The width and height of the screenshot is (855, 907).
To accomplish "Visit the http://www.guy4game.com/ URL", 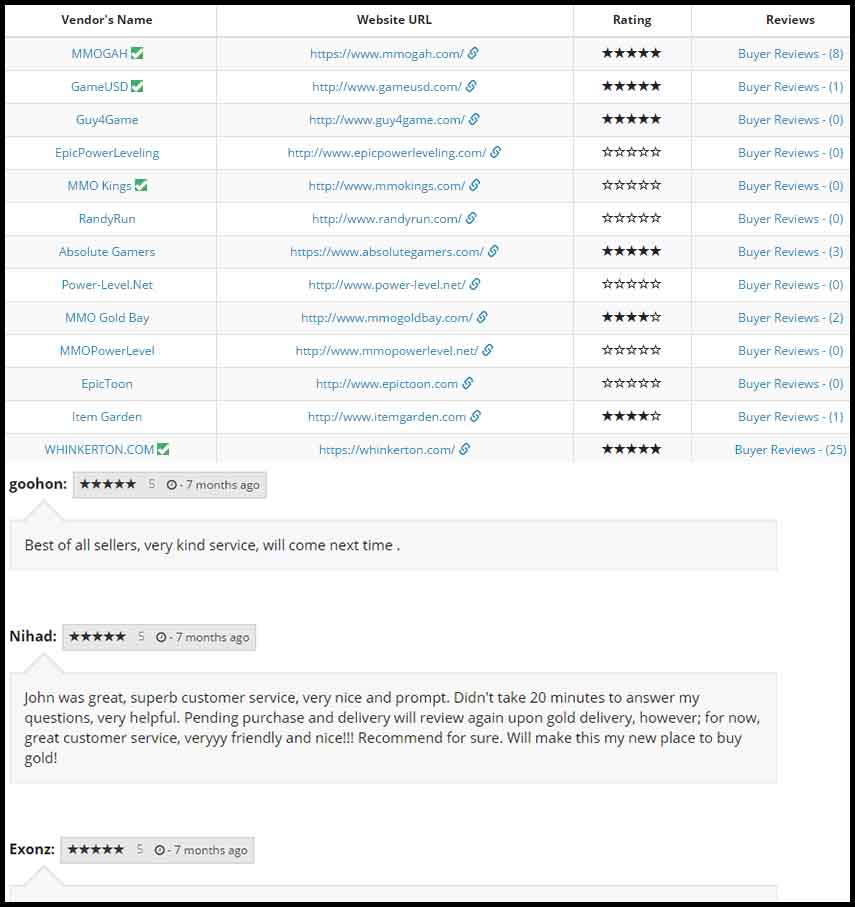I will coord(386,119).
